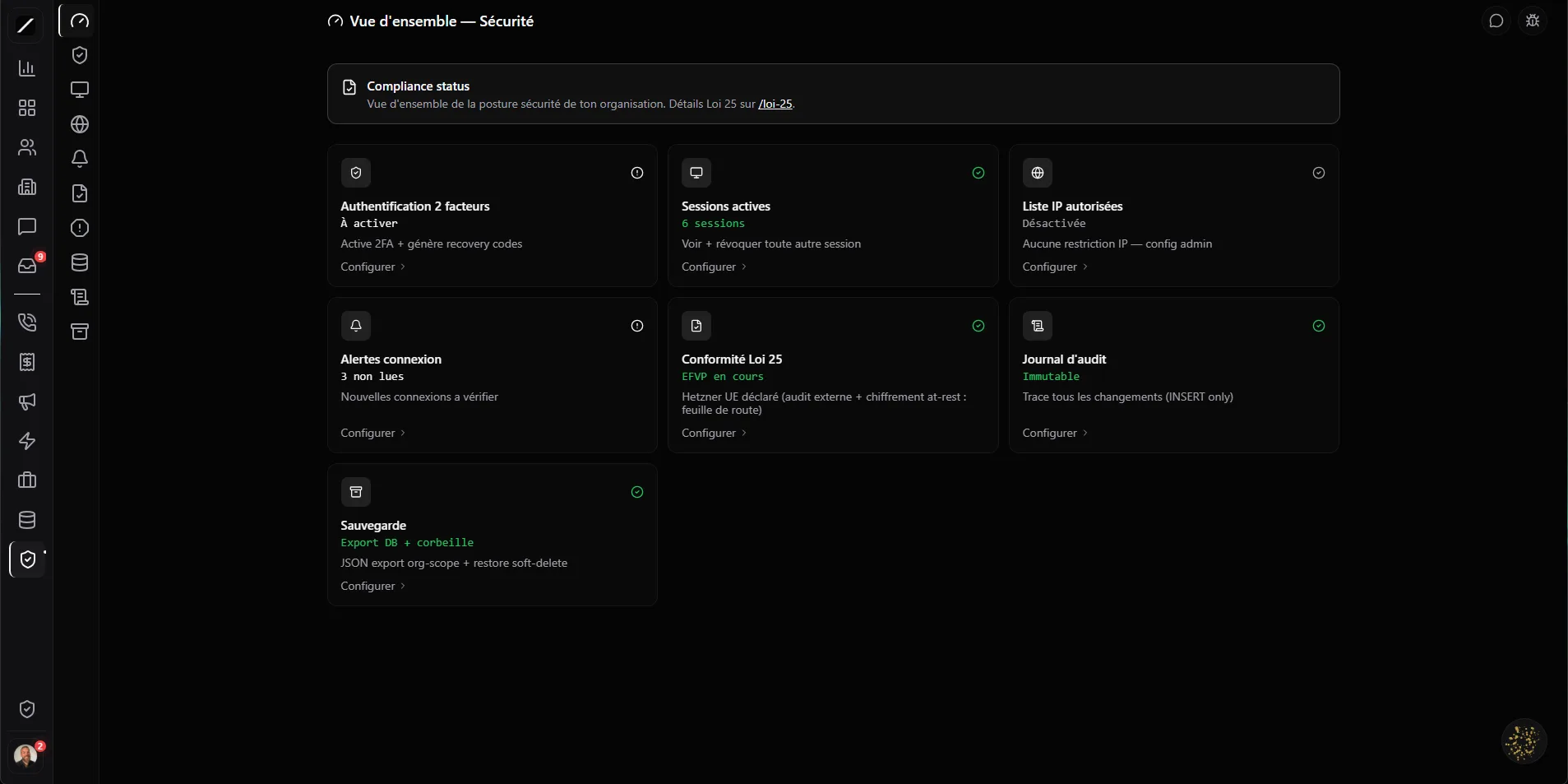Click the "Compliance status" heading
This screenshot has width=1568, height=784.
tap(419, 86)
